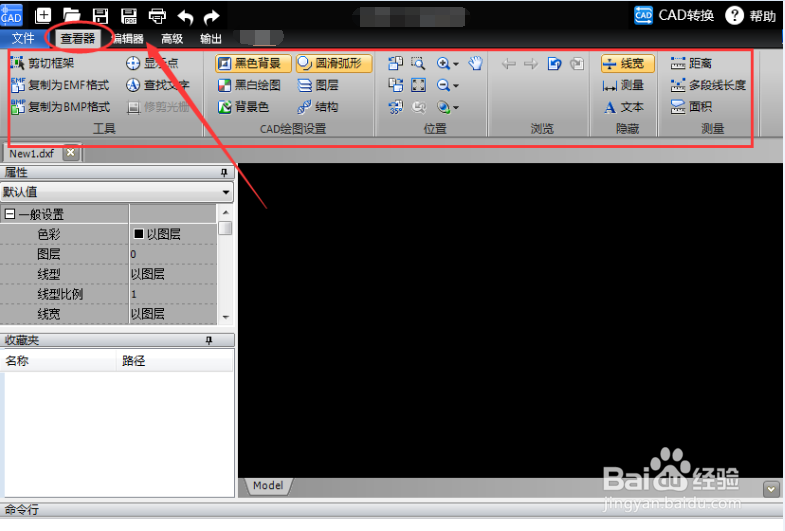
Task: Open the 图层 layers dialog
Action: pos(318,85)
